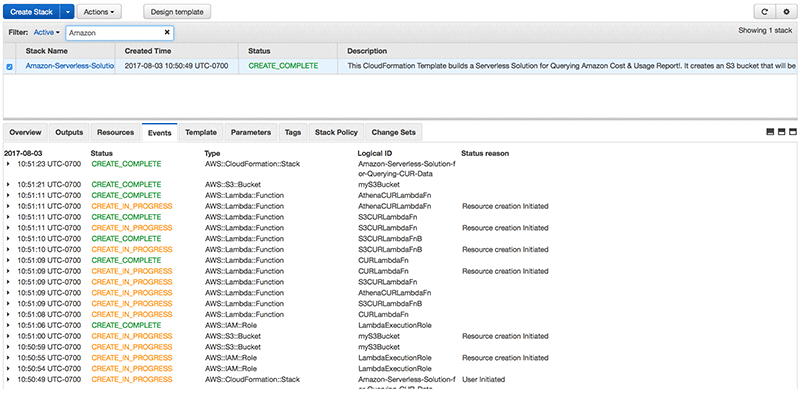
Task: Click LambdaExecutionRole logical ID at 10:50:54
Action: pyautogui.click(x=395, y=369)
